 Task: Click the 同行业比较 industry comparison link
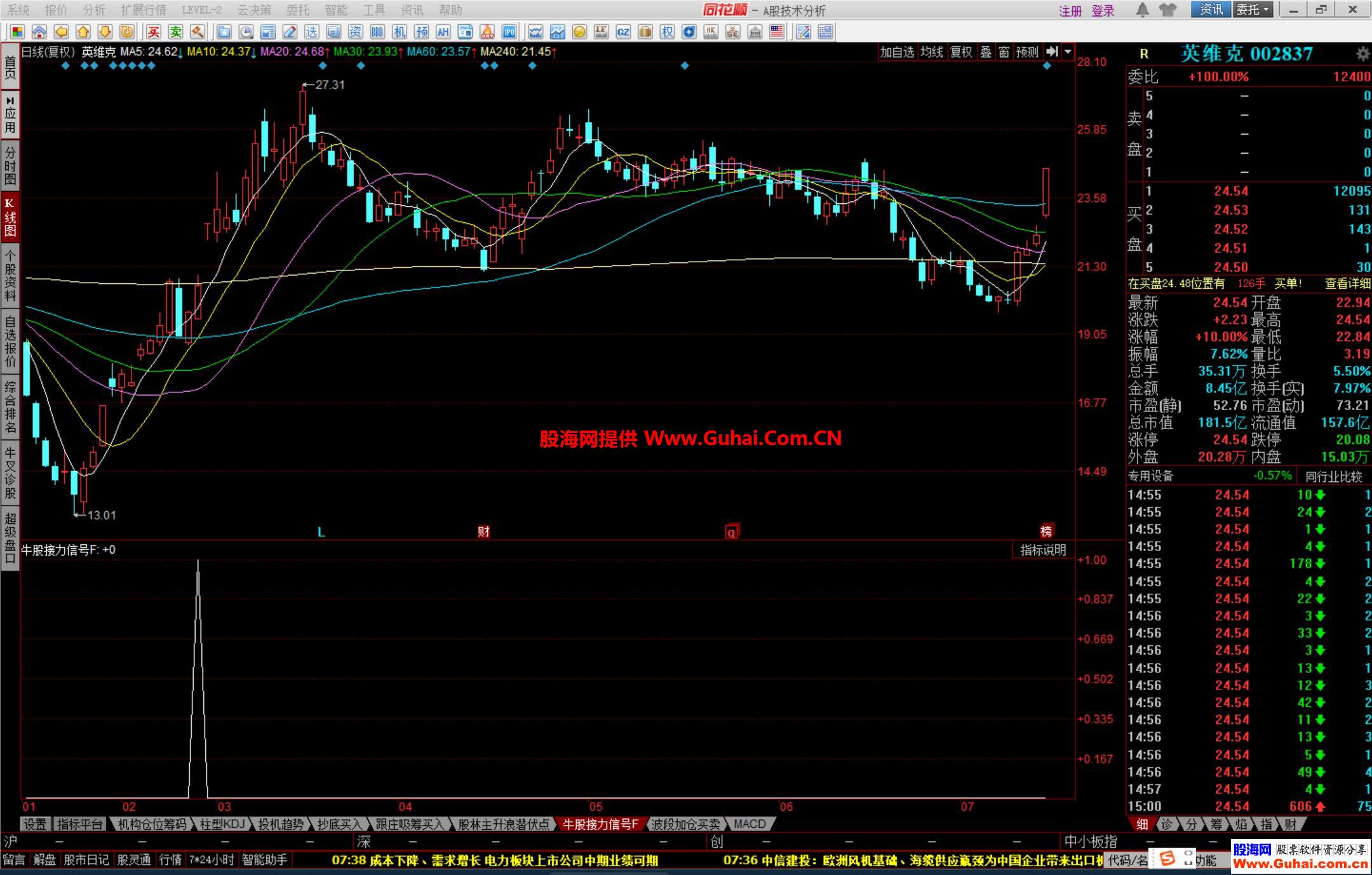click(1334, 476)
